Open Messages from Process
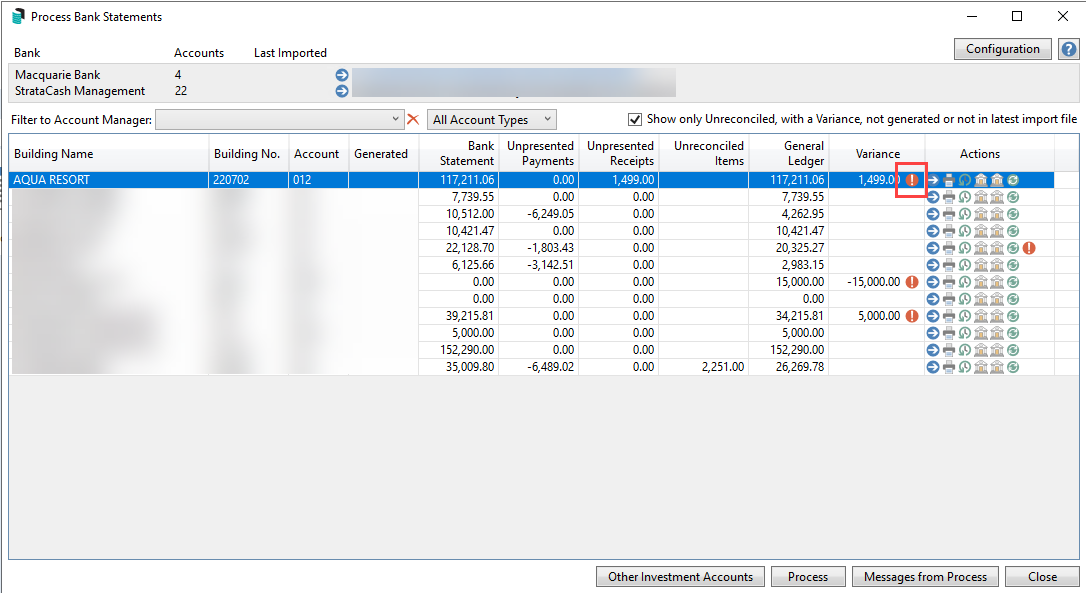 point(925,576)
